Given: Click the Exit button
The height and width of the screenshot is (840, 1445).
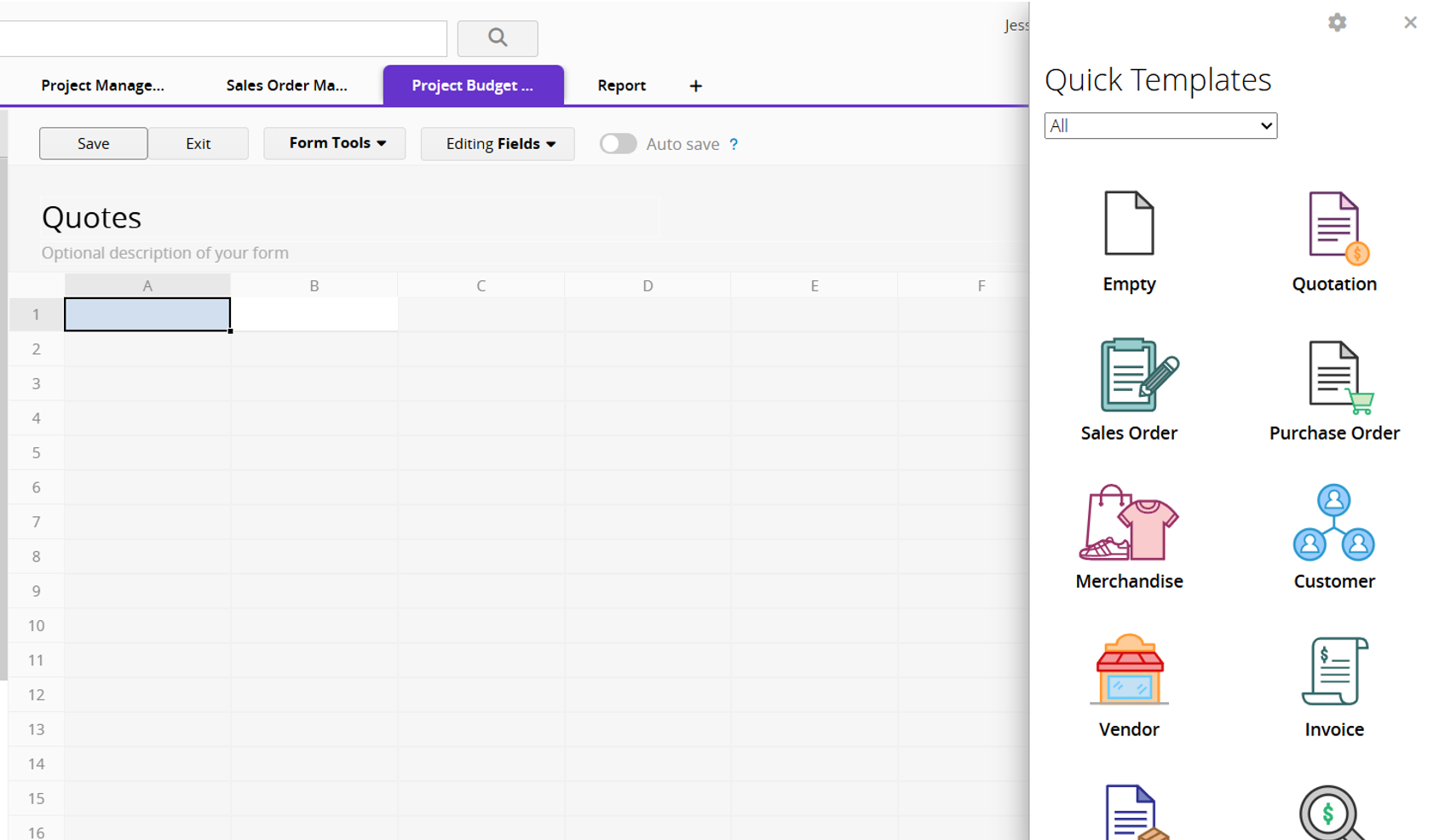Looking at the screenshot, I should pos(198,143).
